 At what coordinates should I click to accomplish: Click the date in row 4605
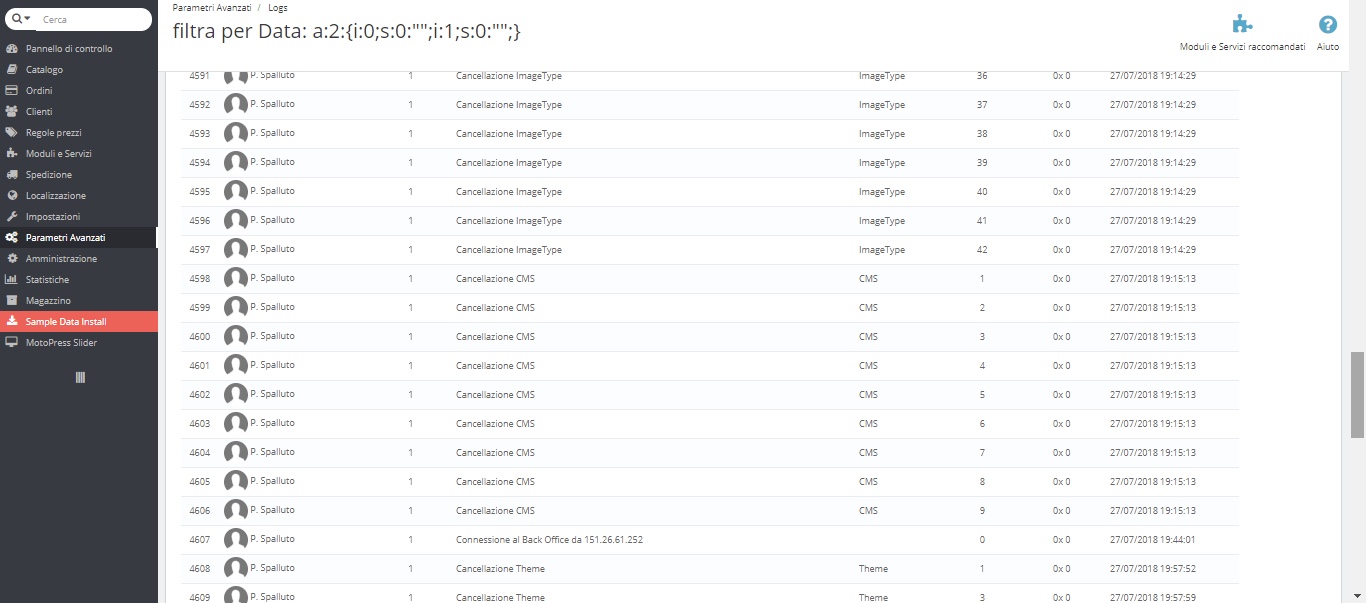[x=1153, y=482]
